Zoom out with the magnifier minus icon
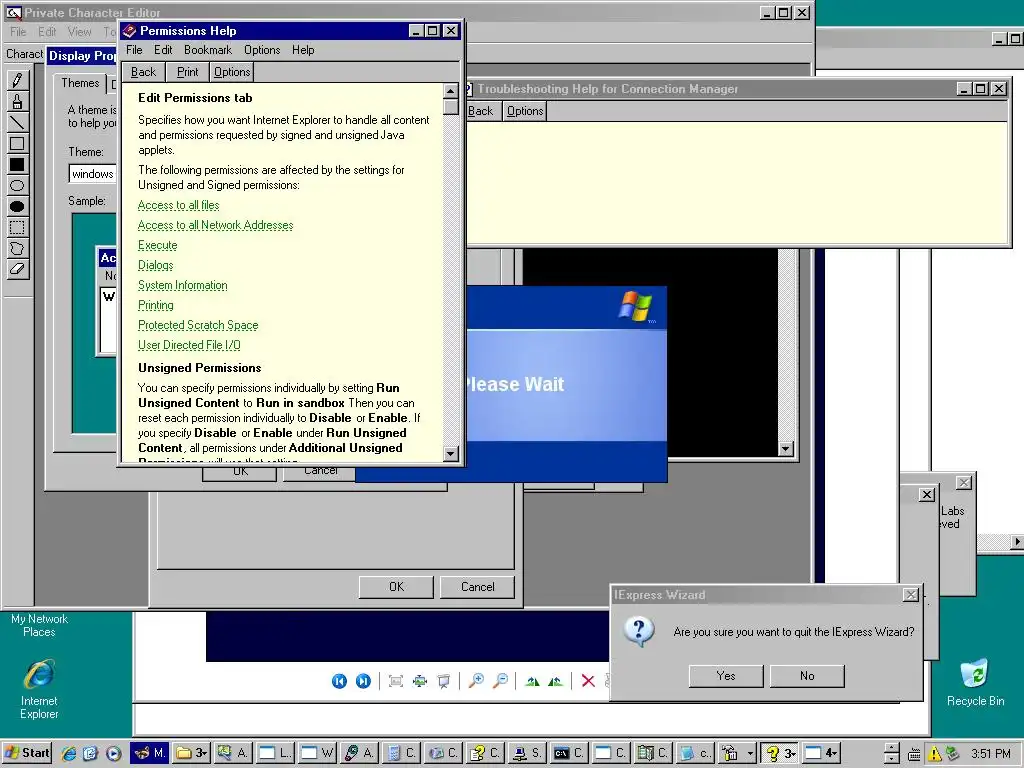This screenshot has width=1024, height=768. point(501,681)
